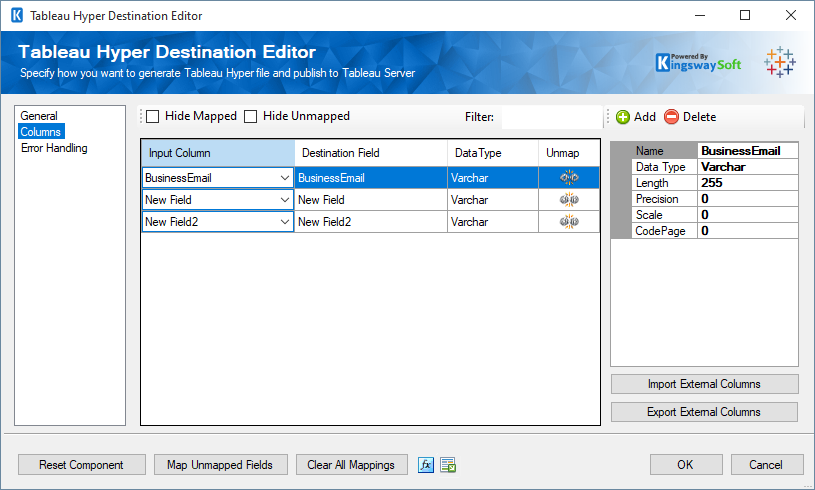Expand the BusinessEmail input column dropdown
Screen dimensions: 815x490
point(284,178)
